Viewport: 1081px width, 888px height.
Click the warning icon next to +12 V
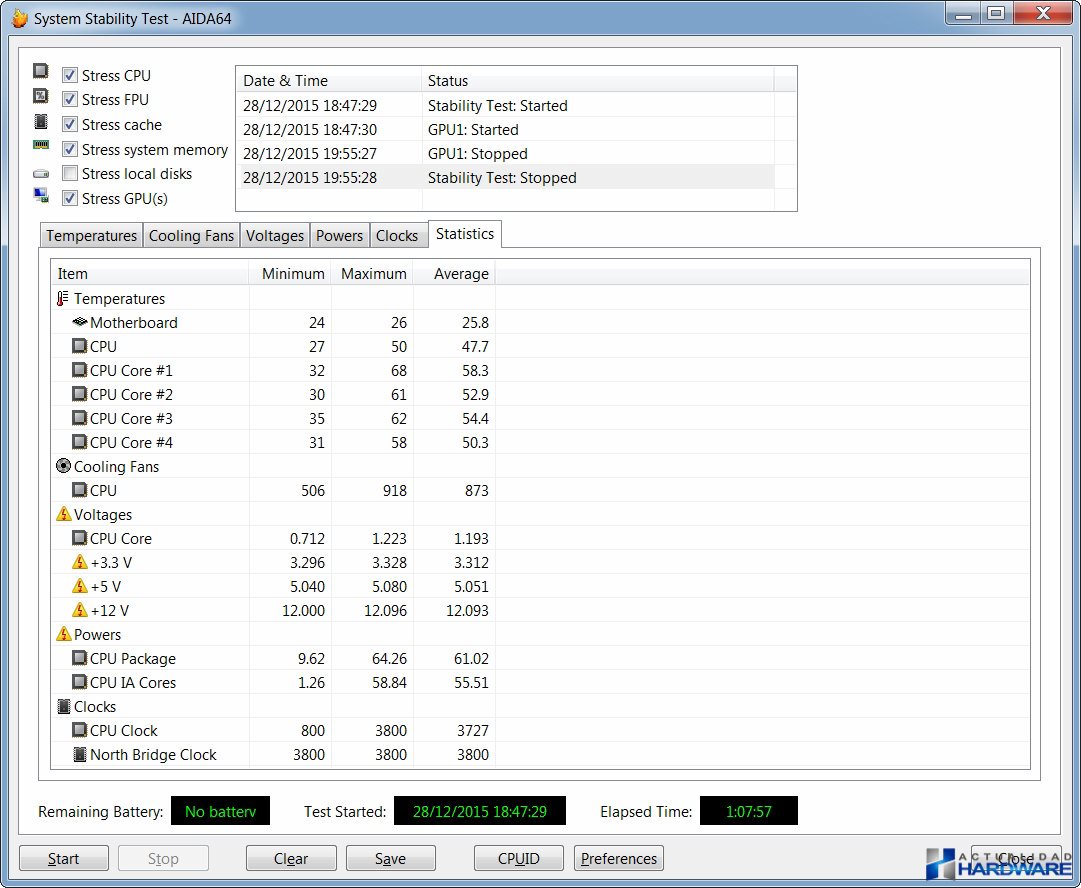(x=80, y=610)
